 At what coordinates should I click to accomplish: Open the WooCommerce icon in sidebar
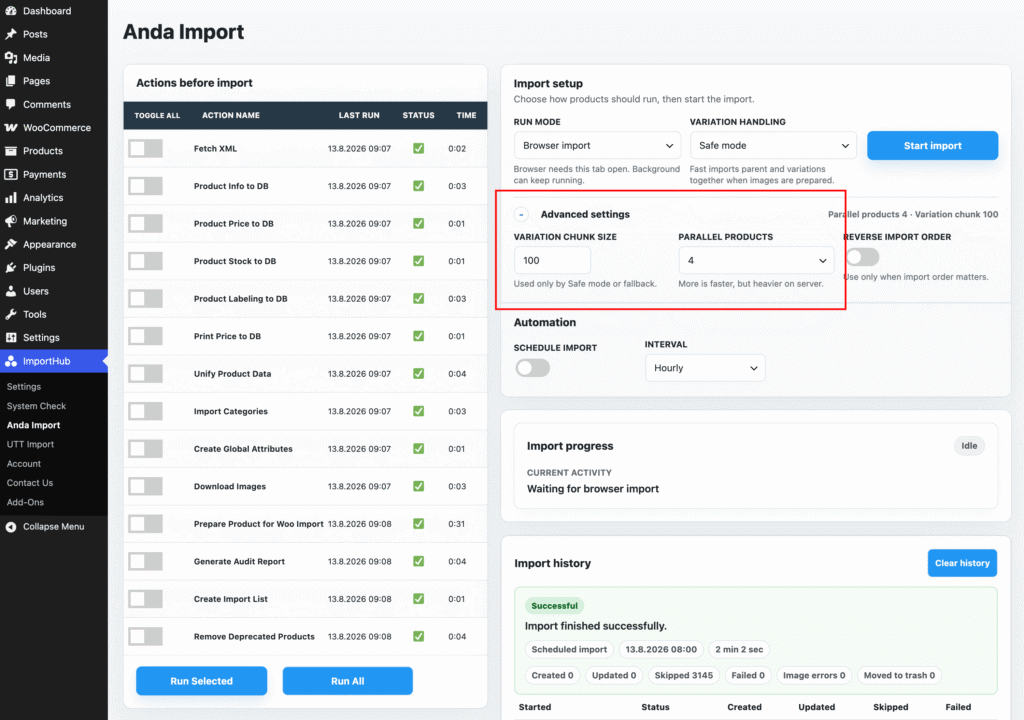tap(10, 127)
